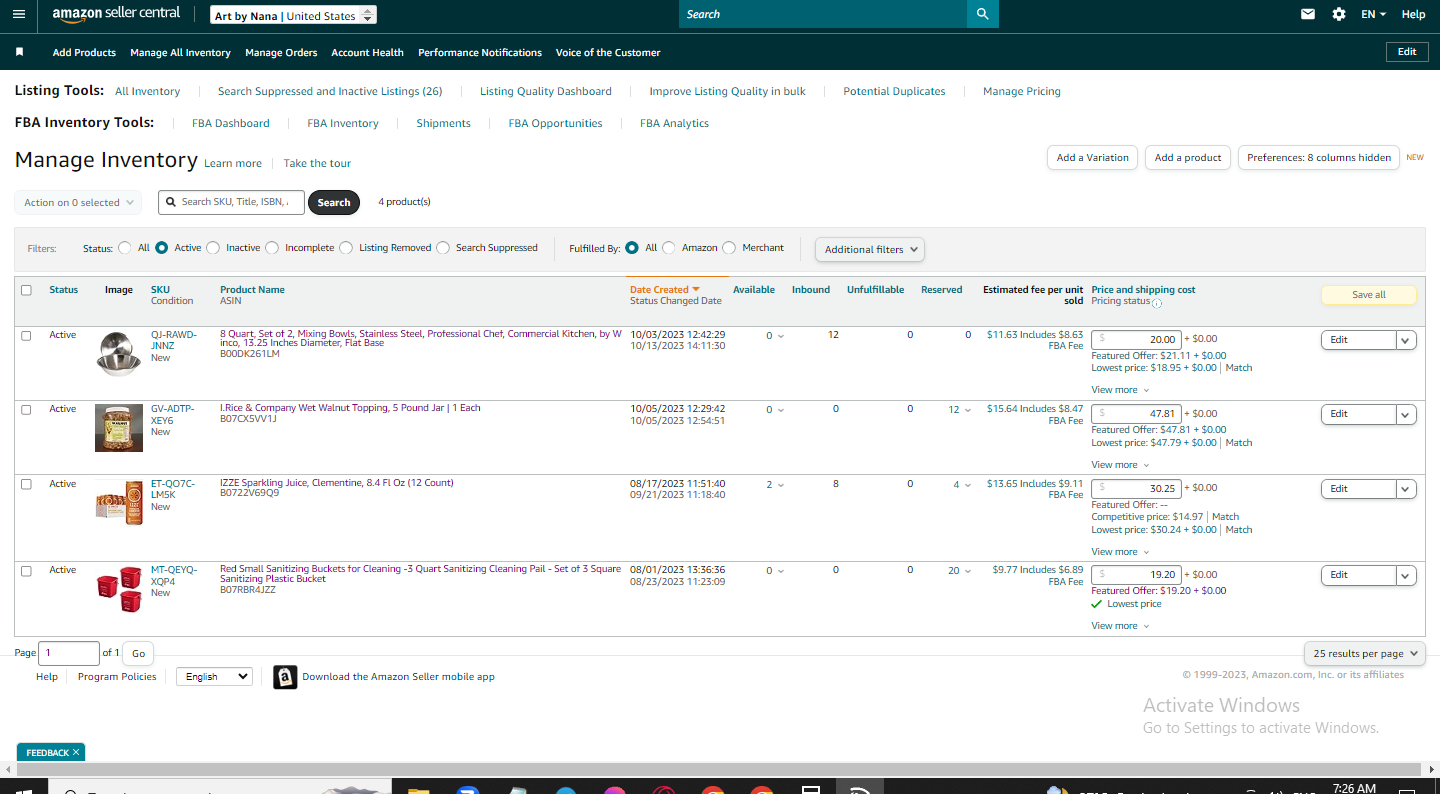The image size is (1440, 794).
Task: Open the hamburger navigation menu
Action: pos(19,14)
